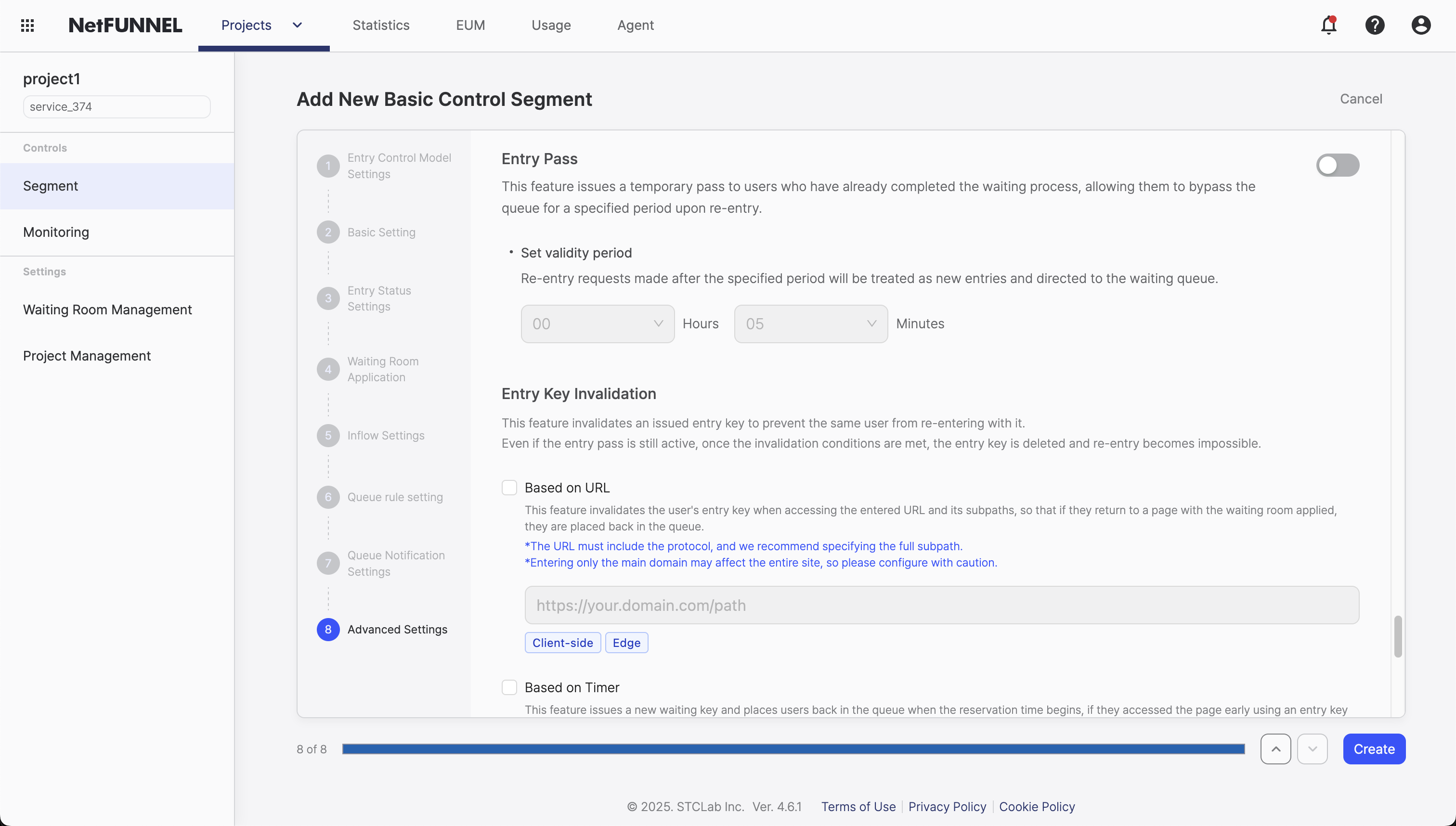Open the Hours validity dropdown
1456x826 pixels.
coord(597,324)
